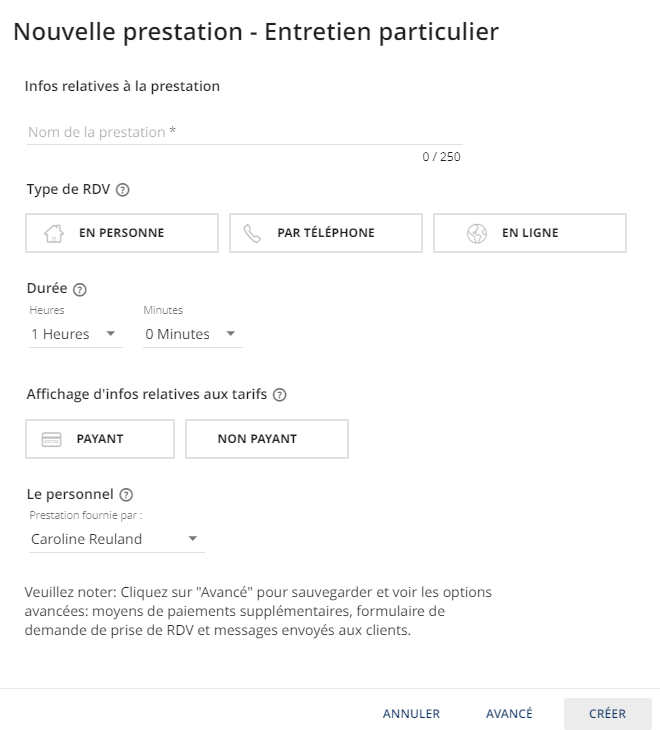Click the CRÉER button
Viewport: 660px width, 730px height.
pos(607,714)
